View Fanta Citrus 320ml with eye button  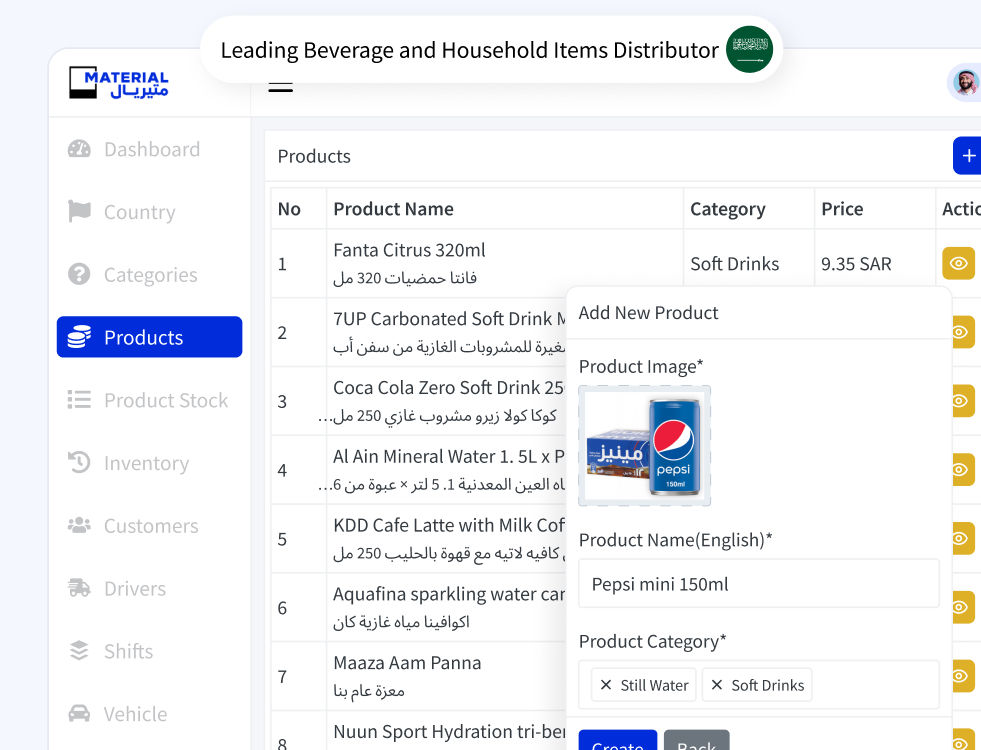click(x=958, y=264)
